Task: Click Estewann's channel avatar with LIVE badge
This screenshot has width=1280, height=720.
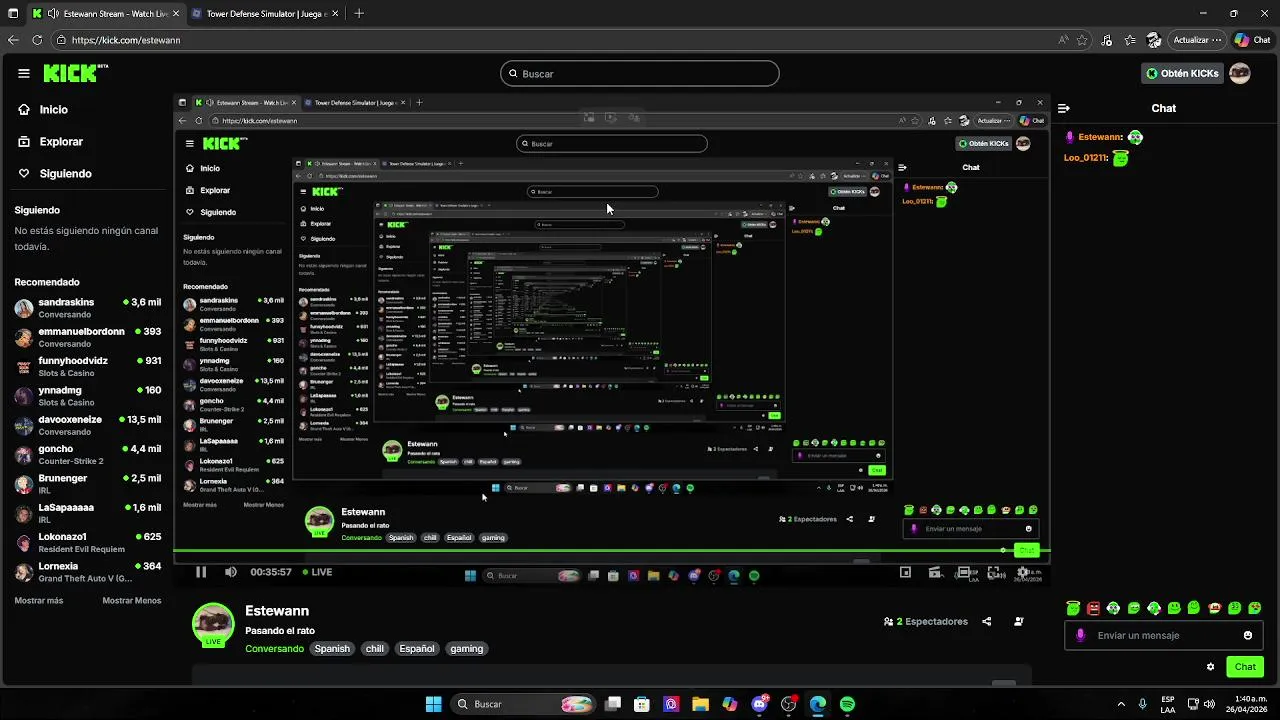Action: tap(213, 624)
